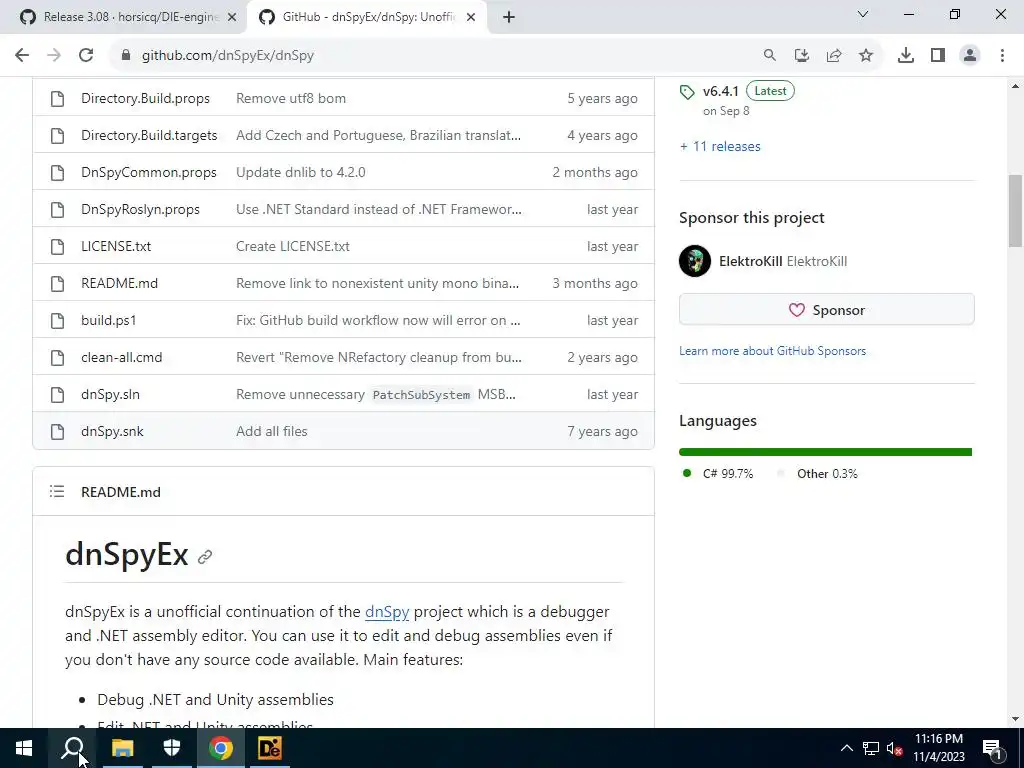Click the page vertical scrollbar thumb

[1015, 210]
